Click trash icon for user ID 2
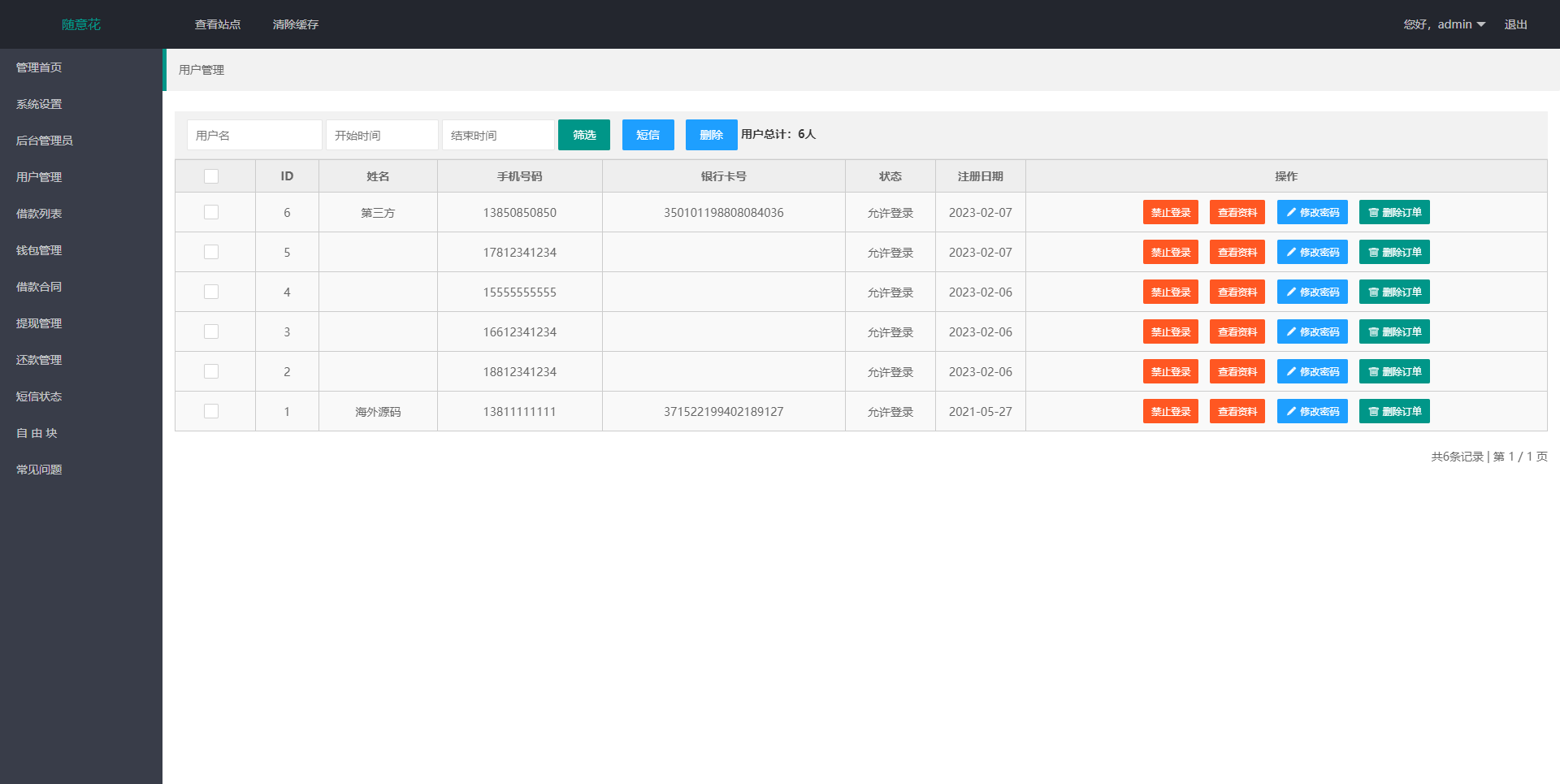1560x784 pixels. click(1373, 372)
